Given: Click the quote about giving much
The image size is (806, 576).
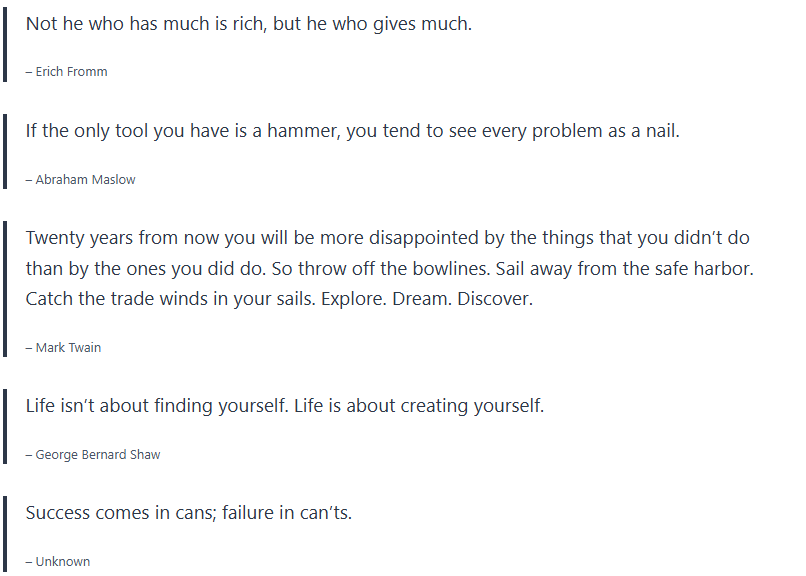Looking at the screenshot, I should [248, 23].
